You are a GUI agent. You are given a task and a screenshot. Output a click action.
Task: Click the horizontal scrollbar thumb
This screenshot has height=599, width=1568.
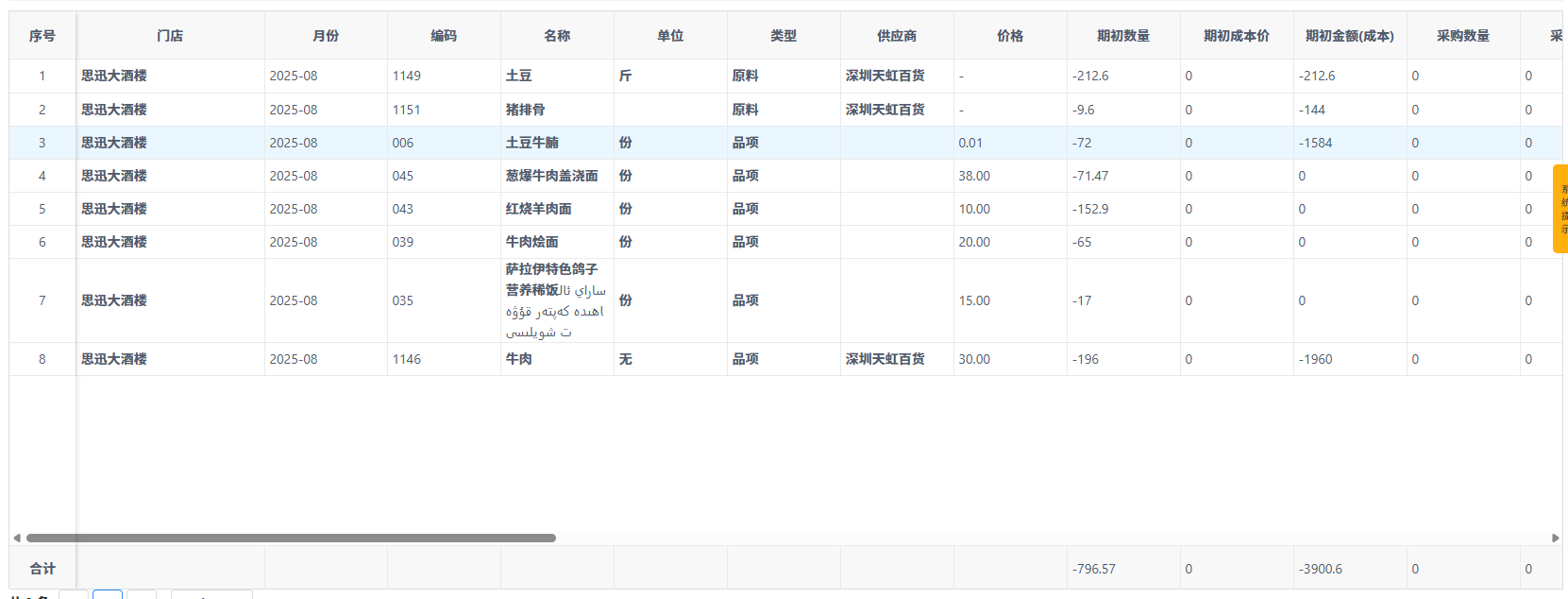tap(291, 539)
